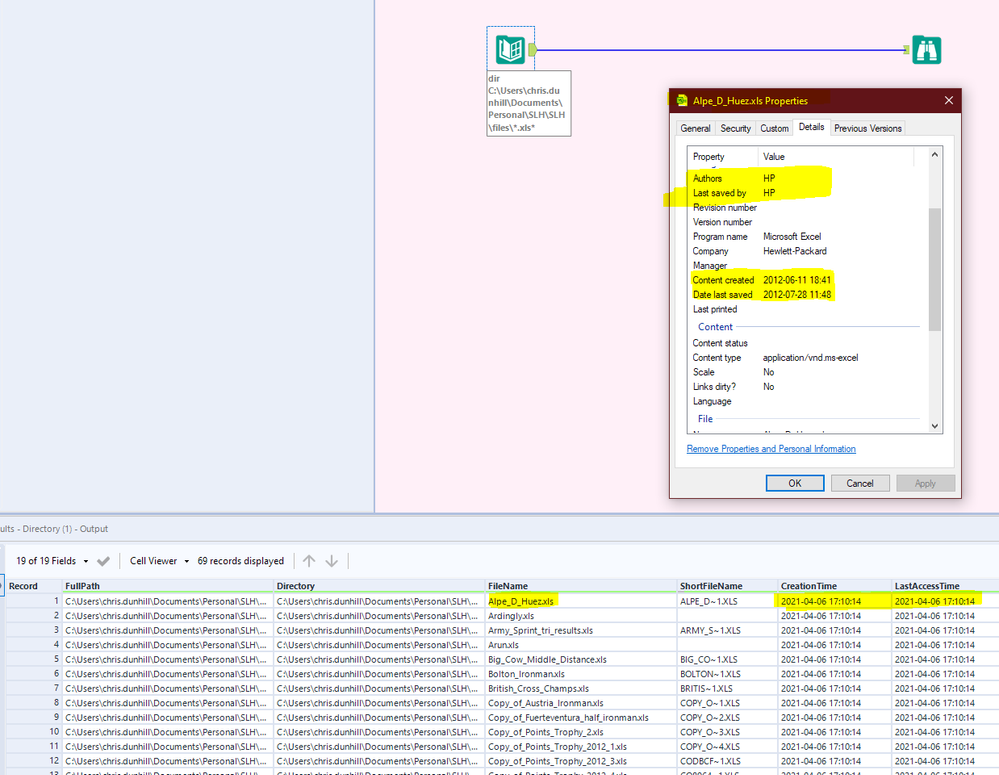The height and width of the screenshot is (775, 999).
Task: Switch to the General tab
Action: point(695,128)
